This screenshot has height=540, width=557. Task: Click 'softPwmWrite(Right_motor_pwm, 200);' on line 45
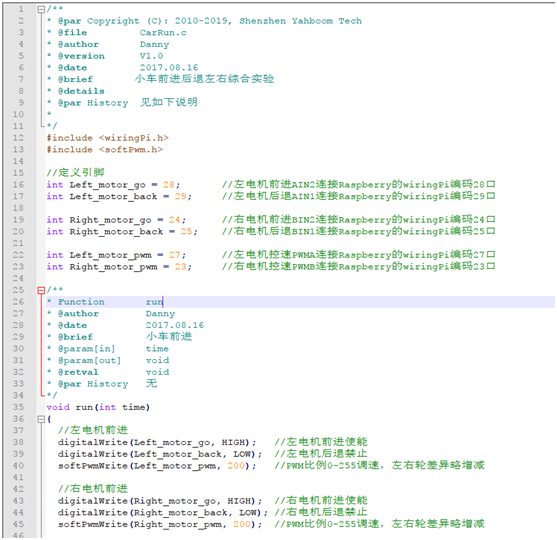click(x=160, y=524)
